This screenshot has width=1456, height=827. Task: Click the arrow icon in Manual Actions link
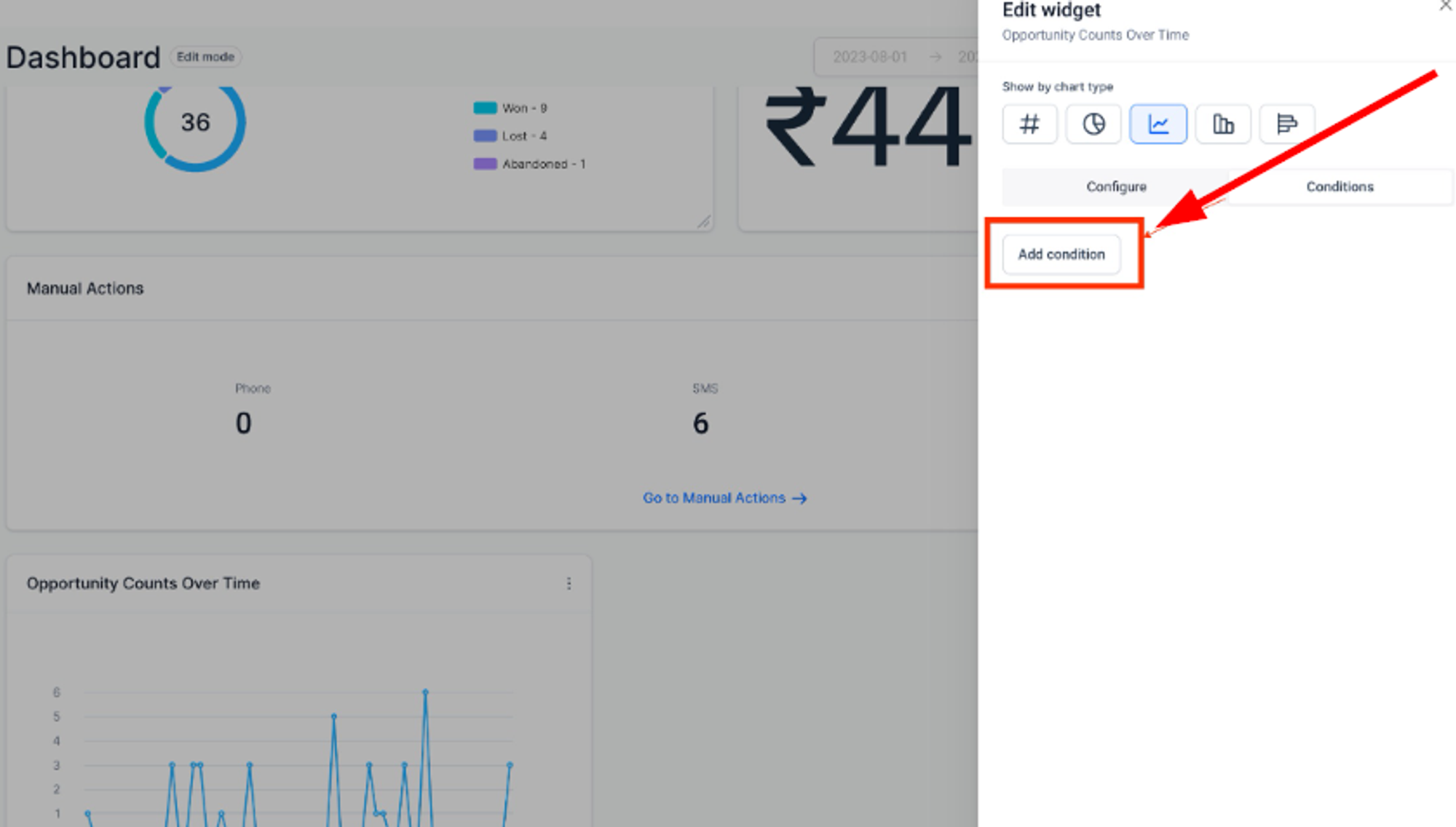click(799, 499)
